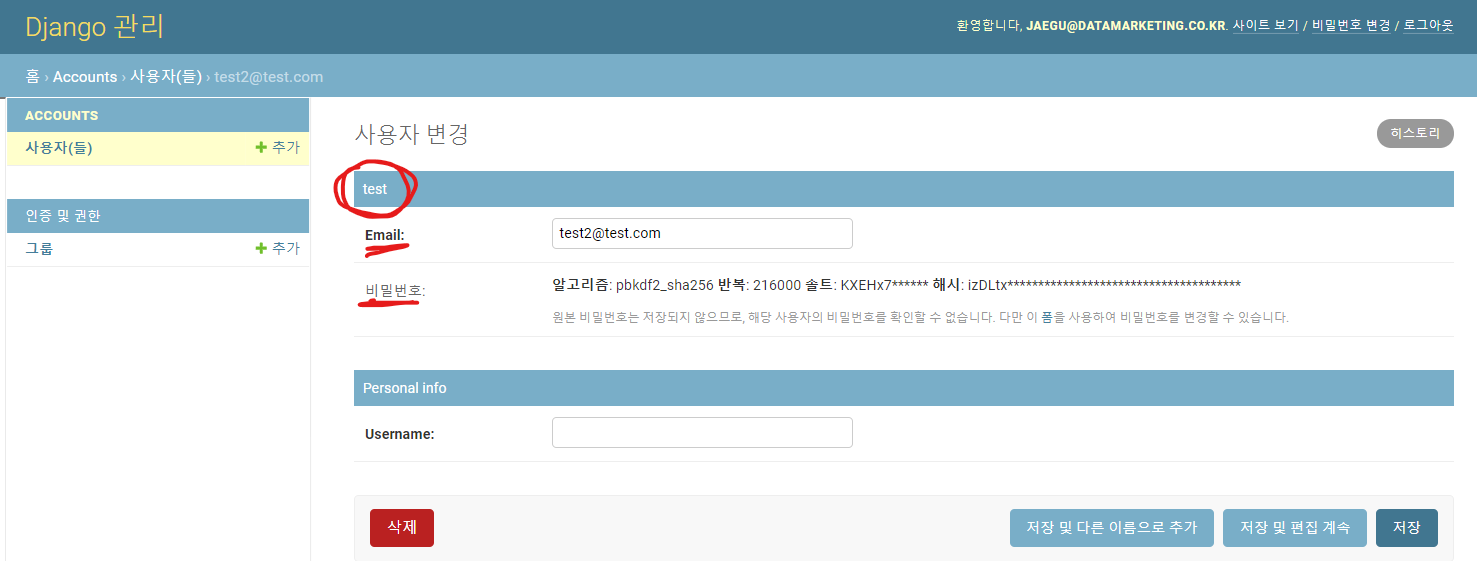Click the 사용자 변경 page heading
Viewport: 1477px width, 561px height.
(412, 134)
